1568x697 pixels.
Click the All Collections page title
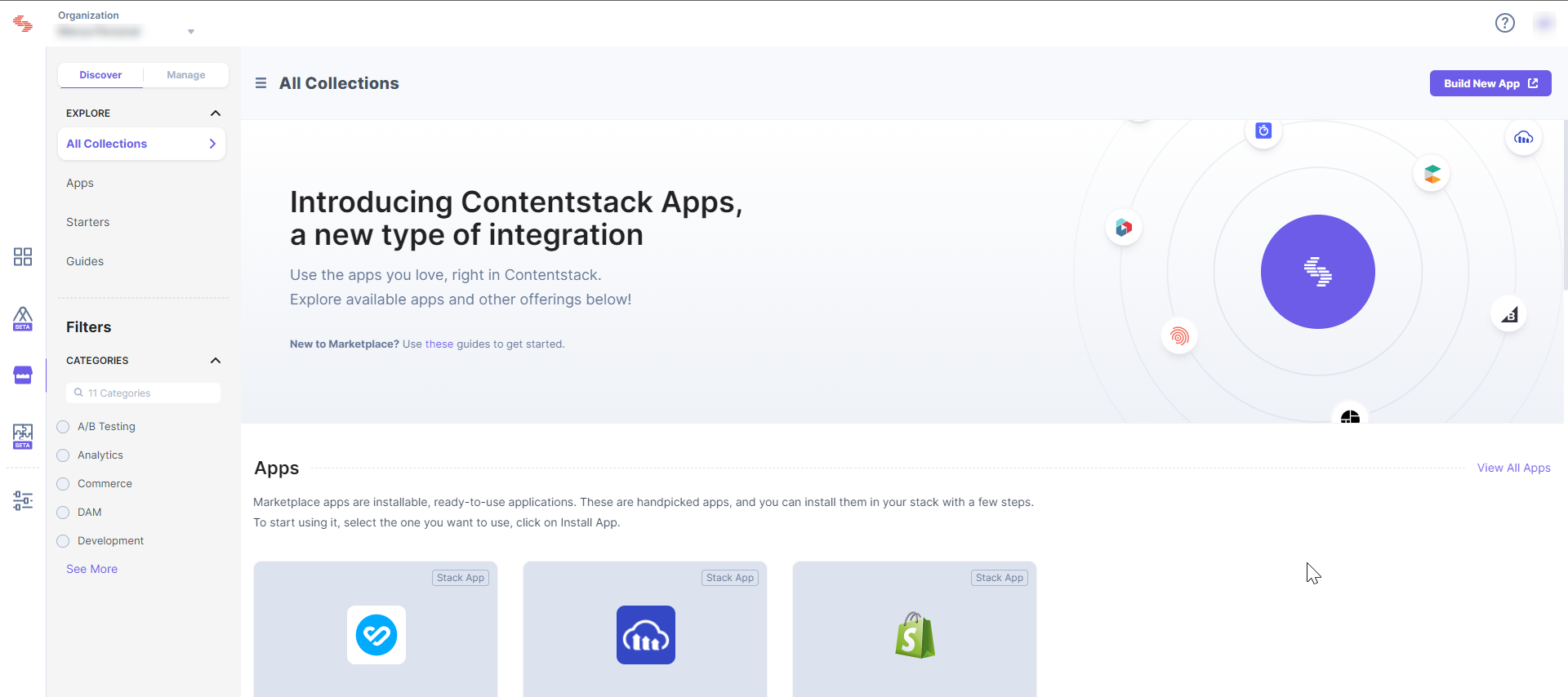(339, 83)
